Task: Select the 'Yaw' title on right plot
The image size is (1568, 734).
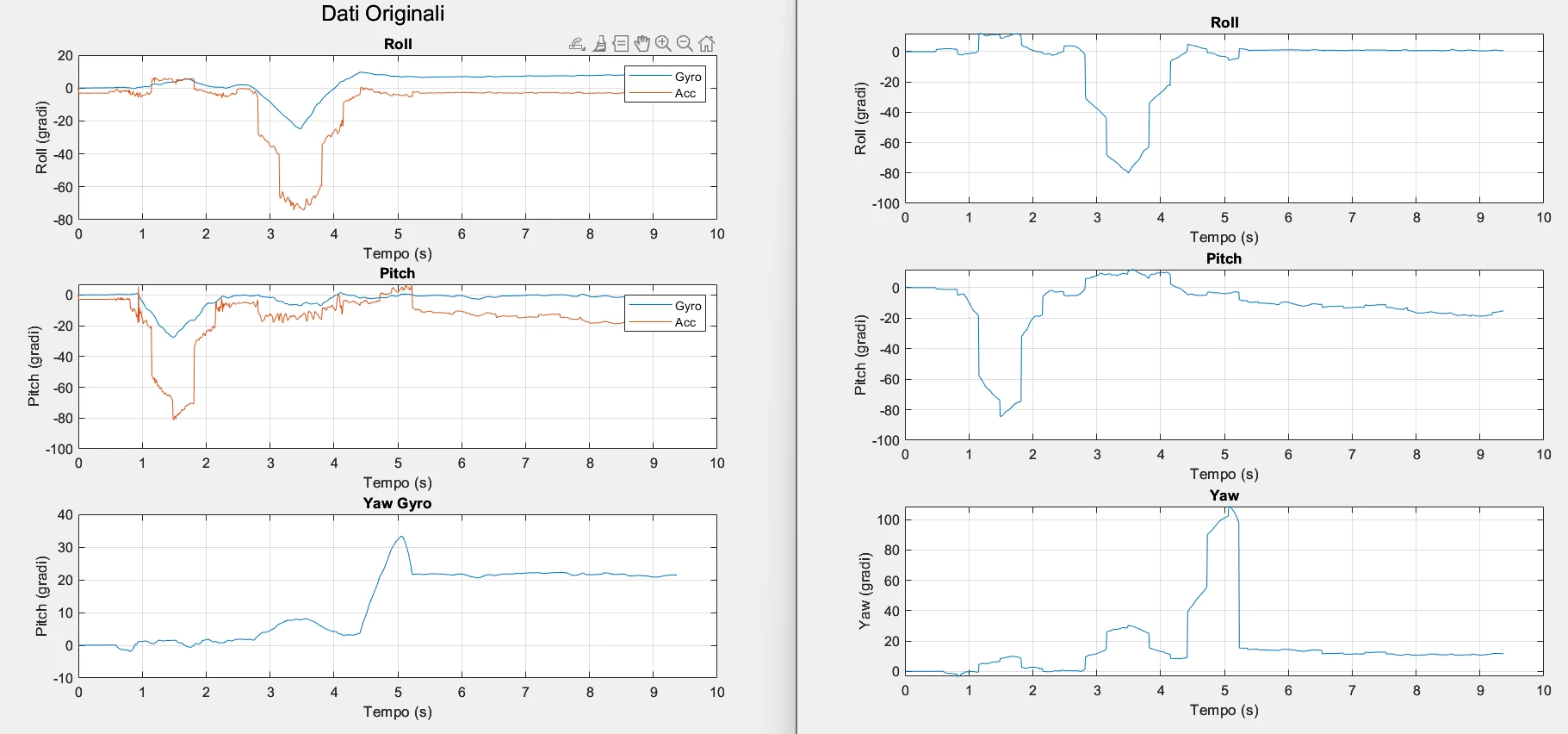Action: [x=1224, y=495]
